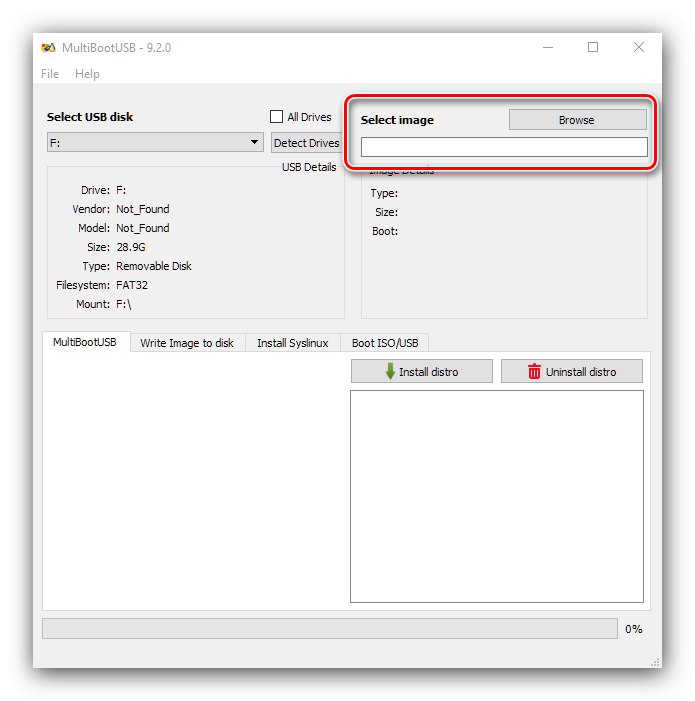Open the Install Syslinux tab
695x701 pixels.
coord(293,343)
